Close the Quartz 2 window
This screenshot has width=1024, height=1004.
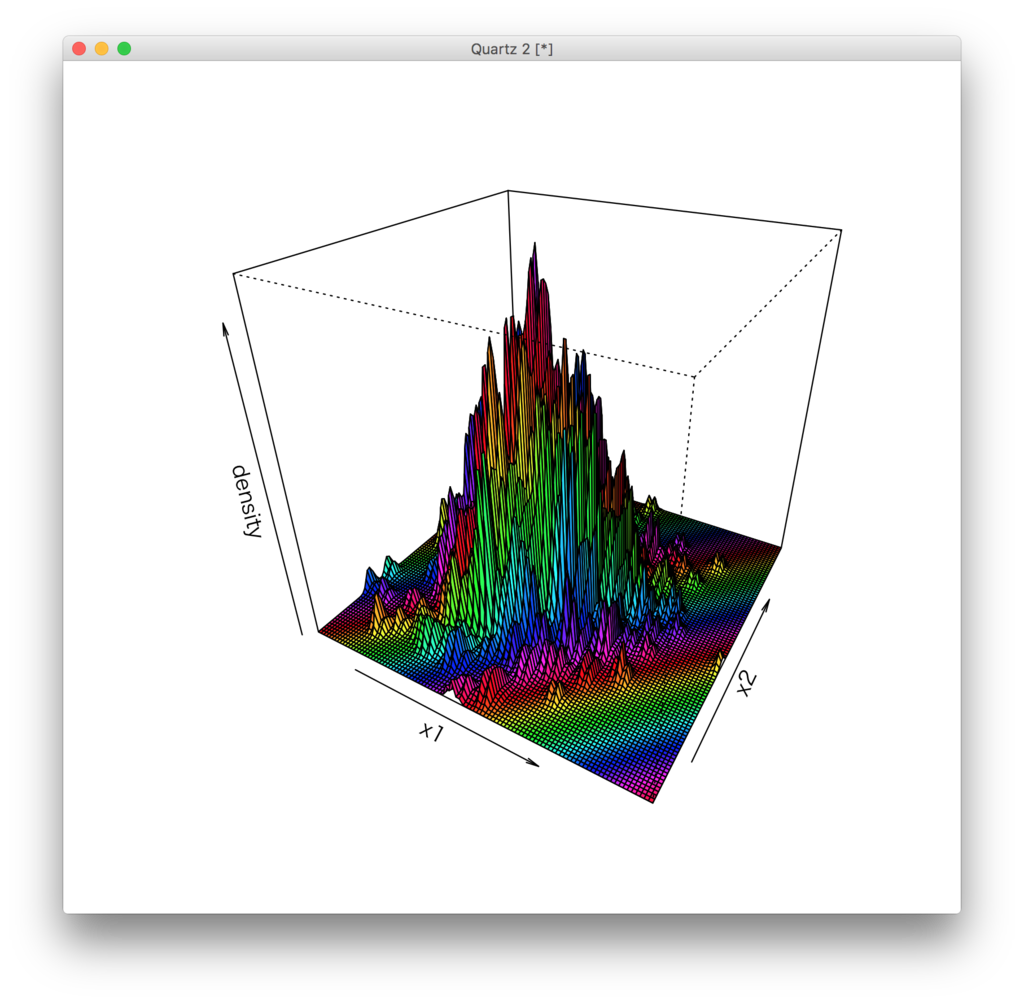79,49
